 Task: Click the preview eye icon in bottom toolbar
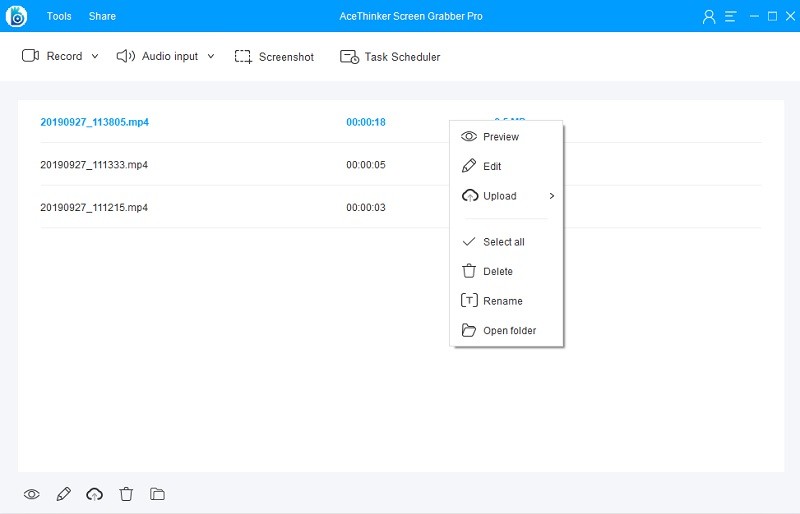(32, 494)
